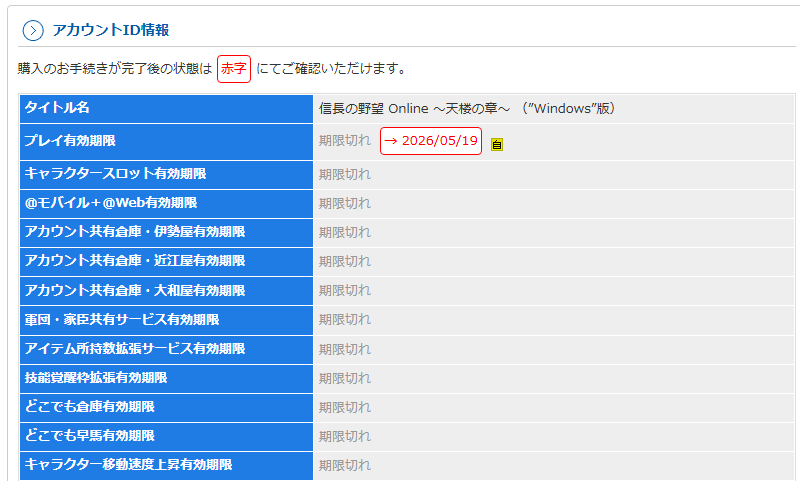Click the yellow 自 icon after 2026/05/19
The width and height of the screenshot is (800, 481).
click(496, 144)
